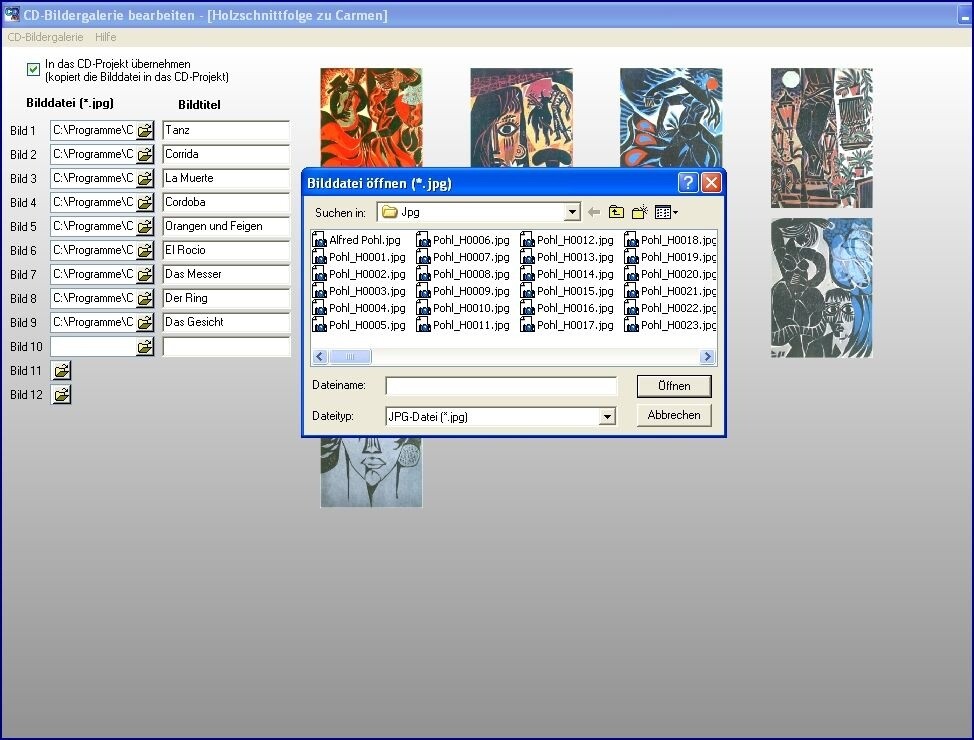
Task: Open the Hilfe menu
Action: (x=106, y=37)
